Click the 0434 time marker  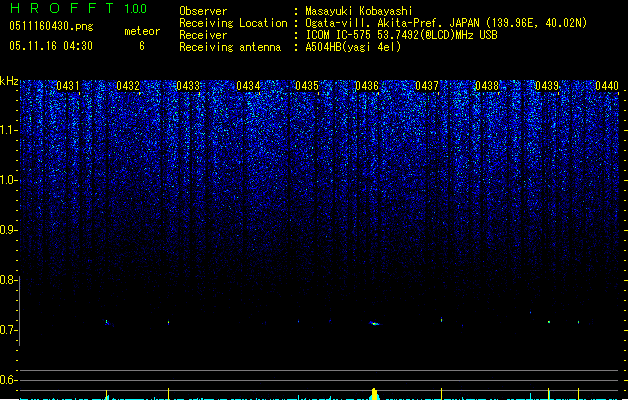248,86
